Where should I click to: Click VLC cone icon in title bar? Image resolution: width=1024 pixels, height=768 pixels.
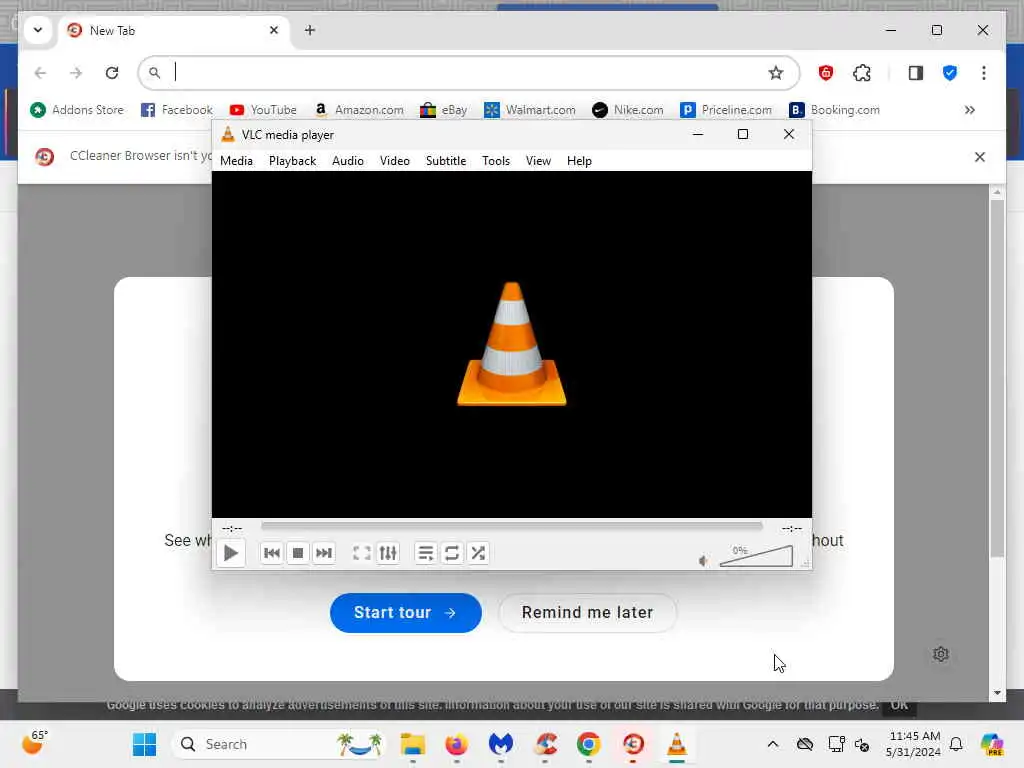coord(227,135)
